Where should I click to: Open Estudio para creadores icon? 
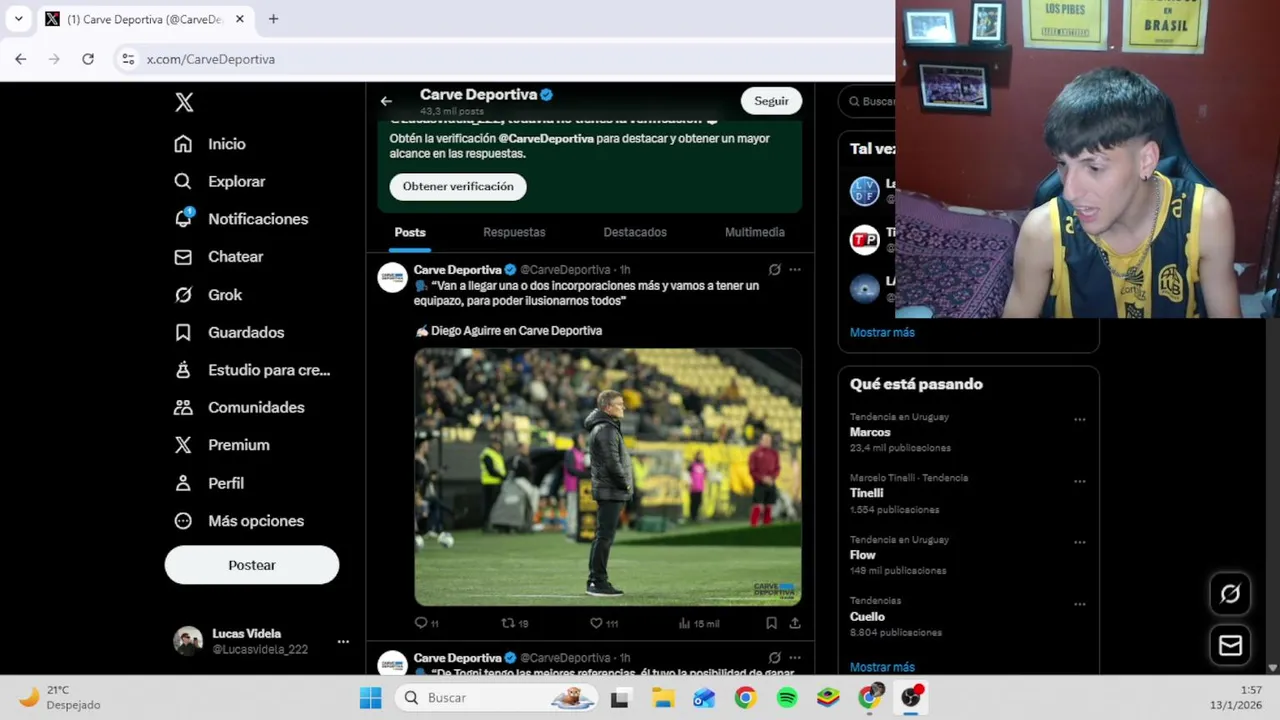click(183, 370)
